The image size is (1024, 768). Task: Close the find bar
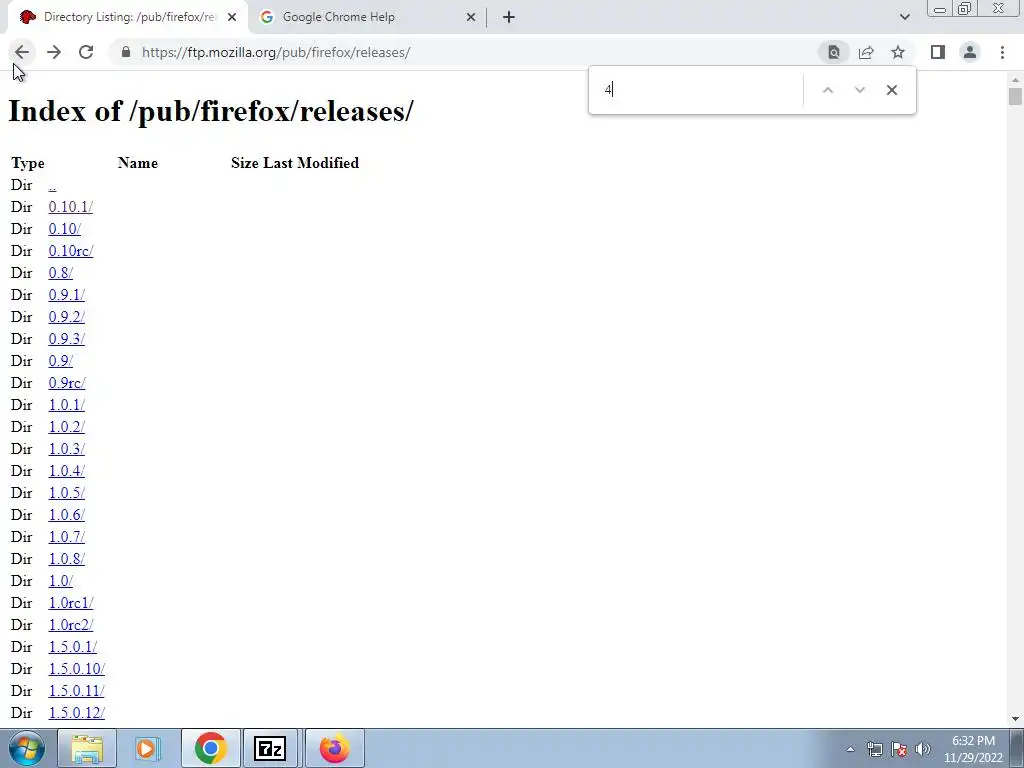(x=891, y=90)
